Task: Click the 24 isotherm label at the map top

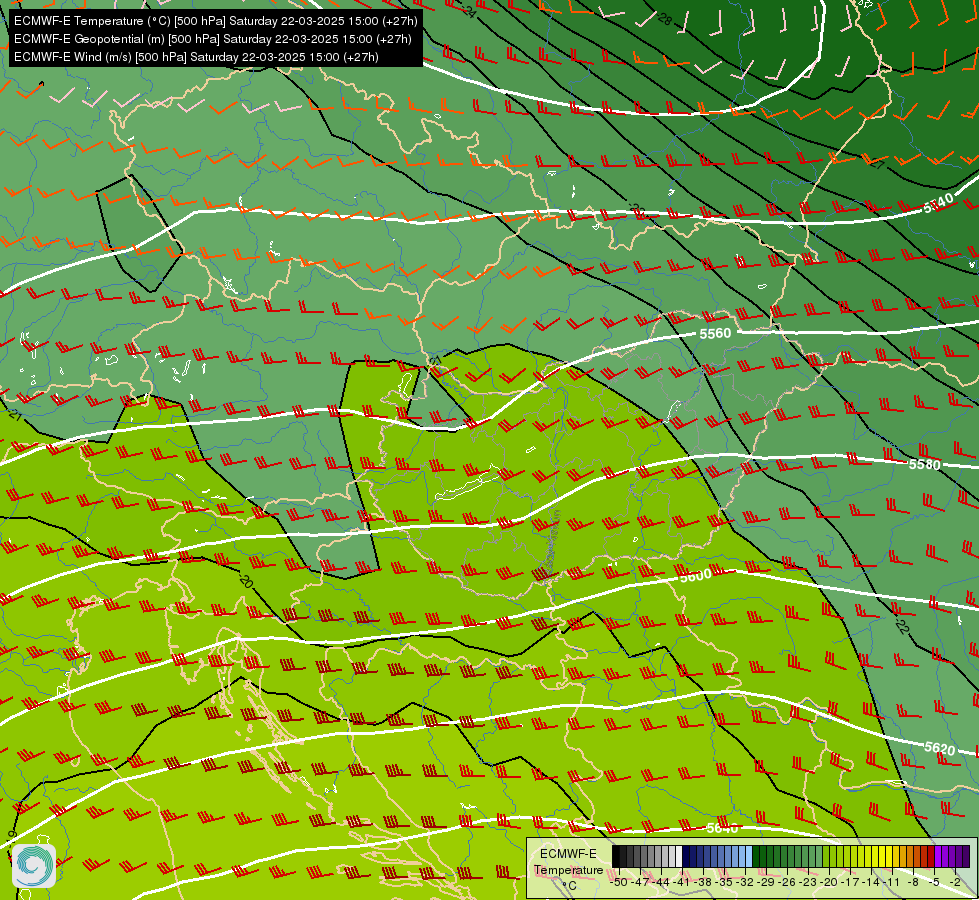Action: pyautogui.click(x=469, y=11)
